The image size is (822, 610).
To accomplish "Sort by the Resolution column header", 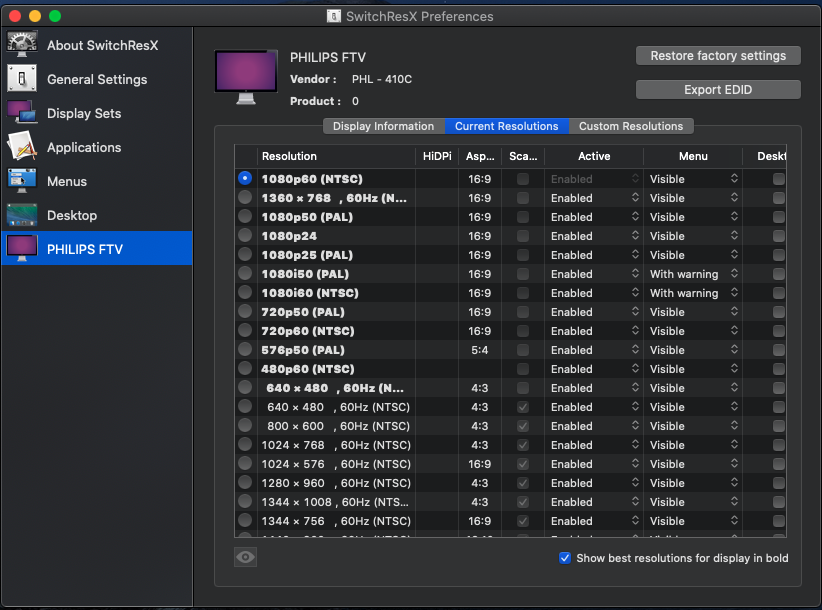I will [x=336, y=156].
